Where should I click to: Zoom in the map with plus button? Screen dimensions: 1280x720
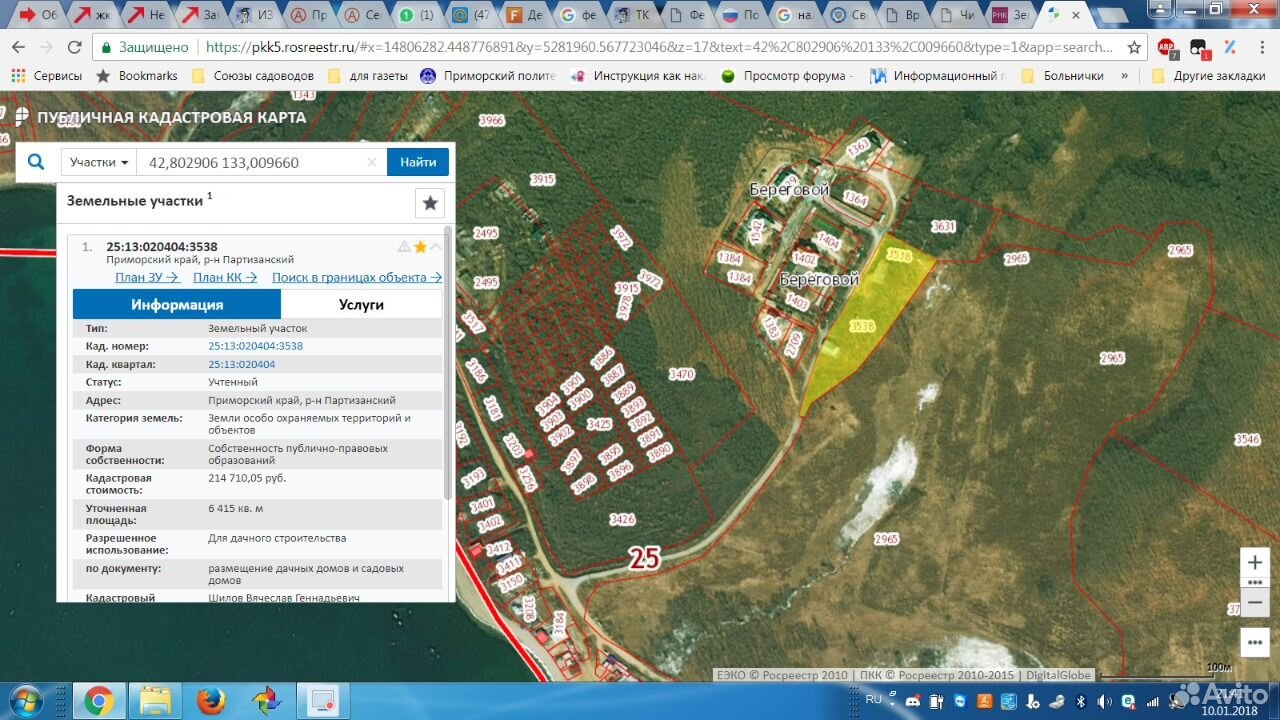[x=1255, y=563]
